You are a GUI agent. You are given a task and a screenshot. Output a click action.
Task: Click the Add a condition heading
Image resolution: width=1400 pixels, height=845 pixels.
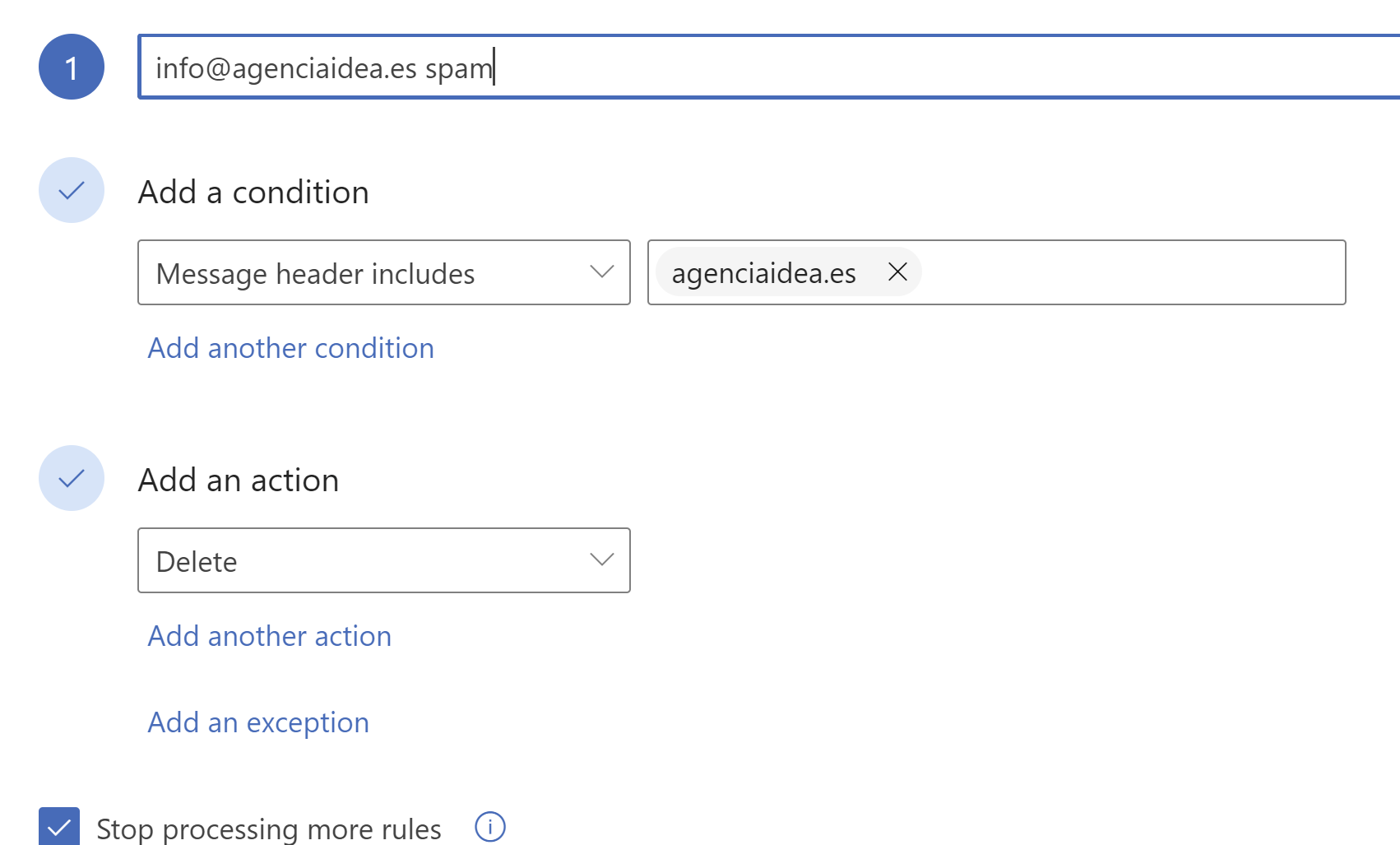click(x=253, y=192)
